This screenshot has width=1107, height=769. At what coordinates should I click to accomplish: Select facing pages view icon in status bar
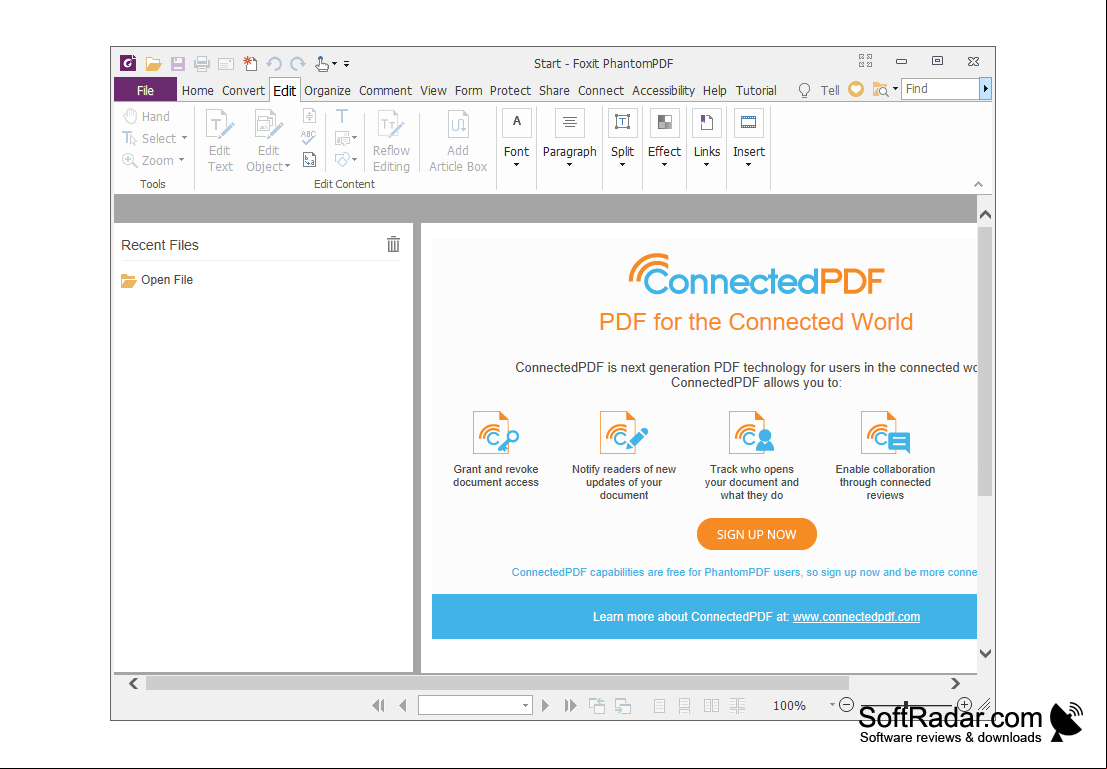[x=712, y=705]
